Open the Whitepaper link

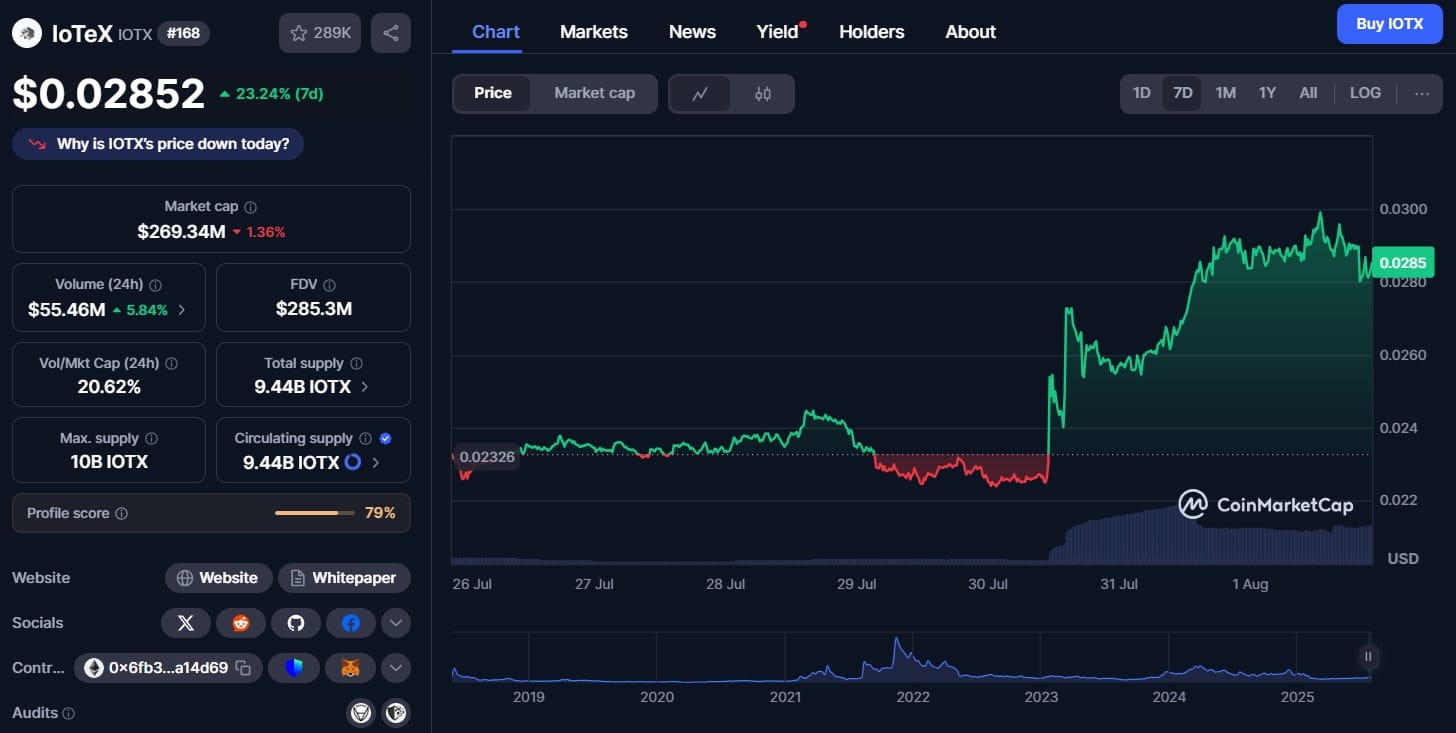pyautogui.click(x=344, y=577)
